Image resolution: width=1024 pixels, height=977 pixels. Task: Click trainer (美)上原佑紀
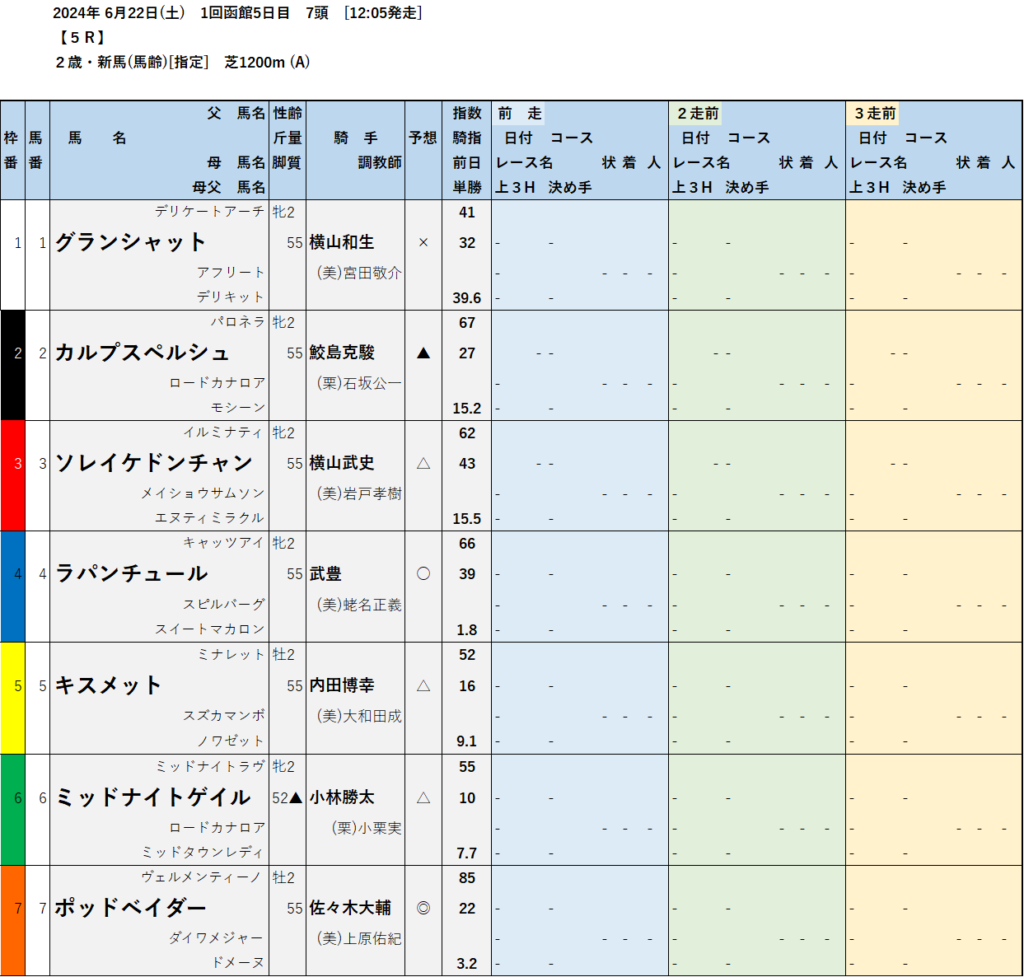pyautogui.click(x=359, y=938)
